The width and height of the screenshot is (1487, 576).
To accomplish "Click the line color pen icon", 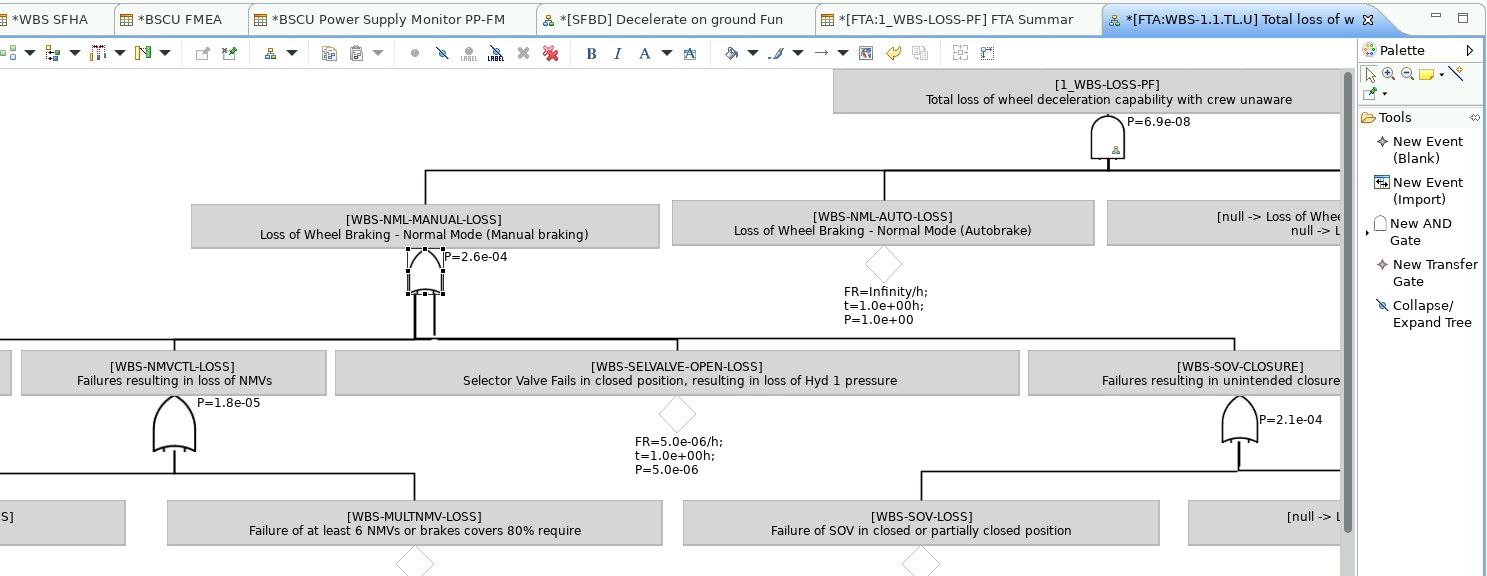I will pos(775,53).
